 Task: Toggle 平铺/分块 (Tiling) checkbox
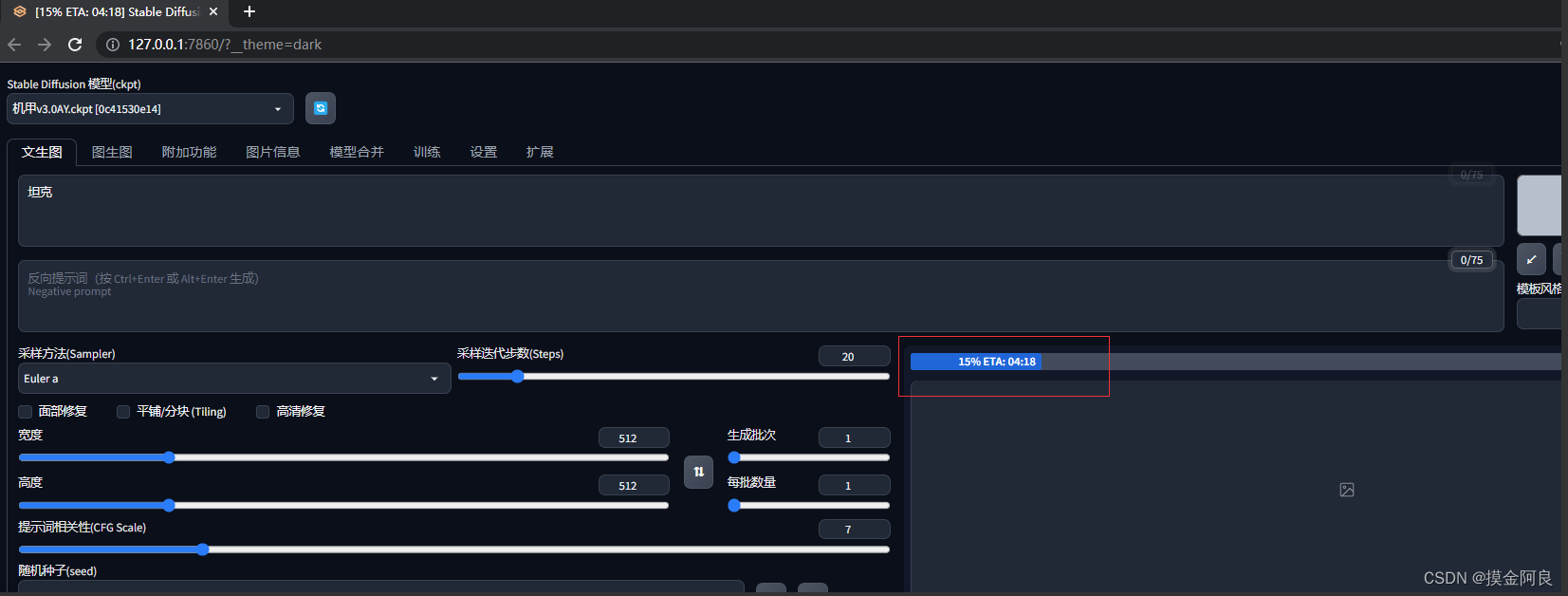click(x=123, y=412)
